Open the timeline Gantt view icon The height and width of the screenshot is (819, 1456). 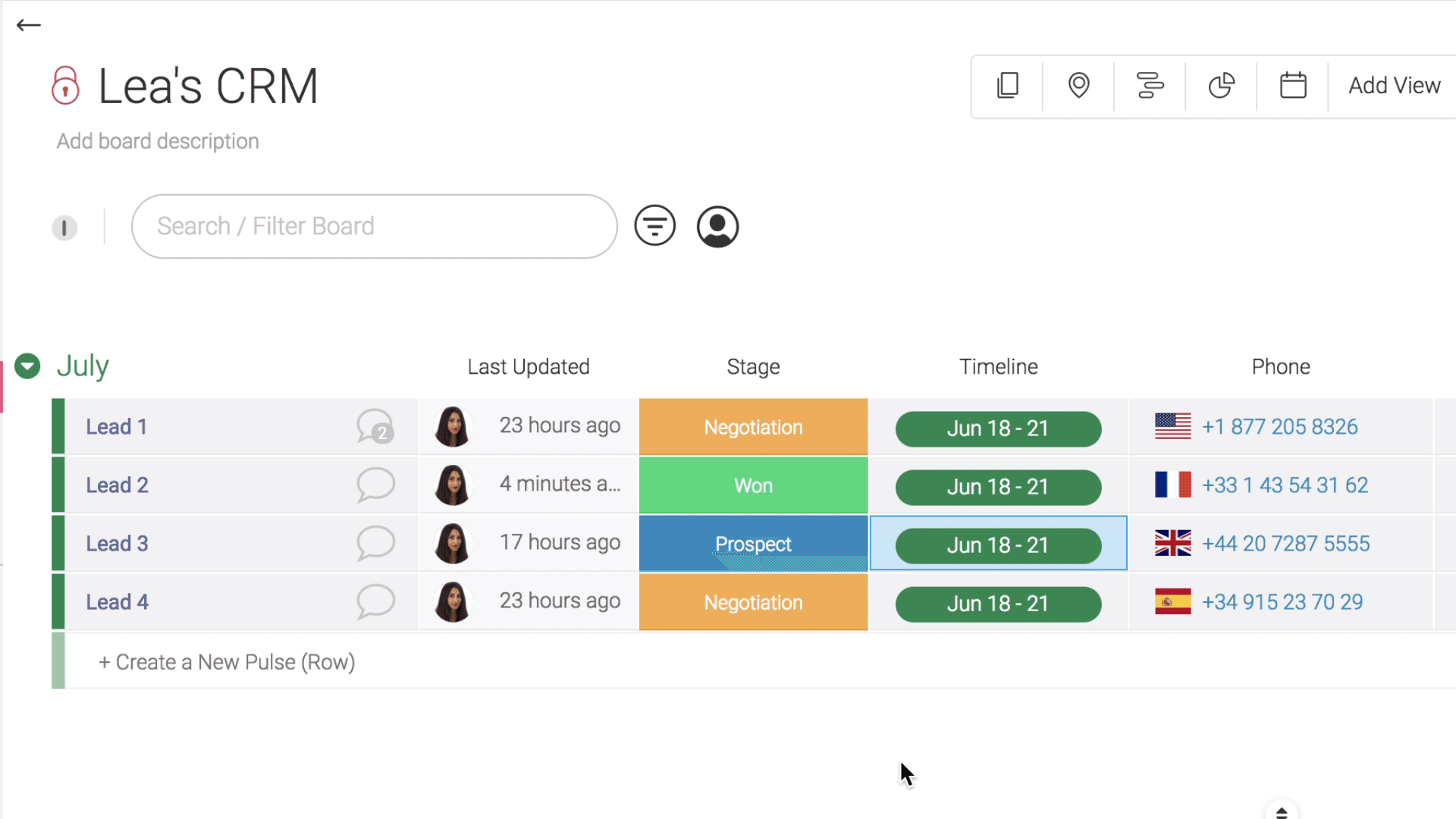(x=1150, y=86)
